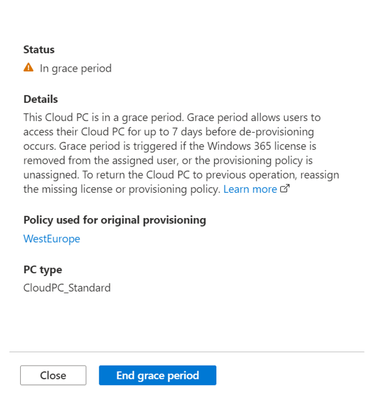Click the external link icon beside Learn more
Image resolution: width=372 pixels, height=400 pixels.
tap(284, 189)
